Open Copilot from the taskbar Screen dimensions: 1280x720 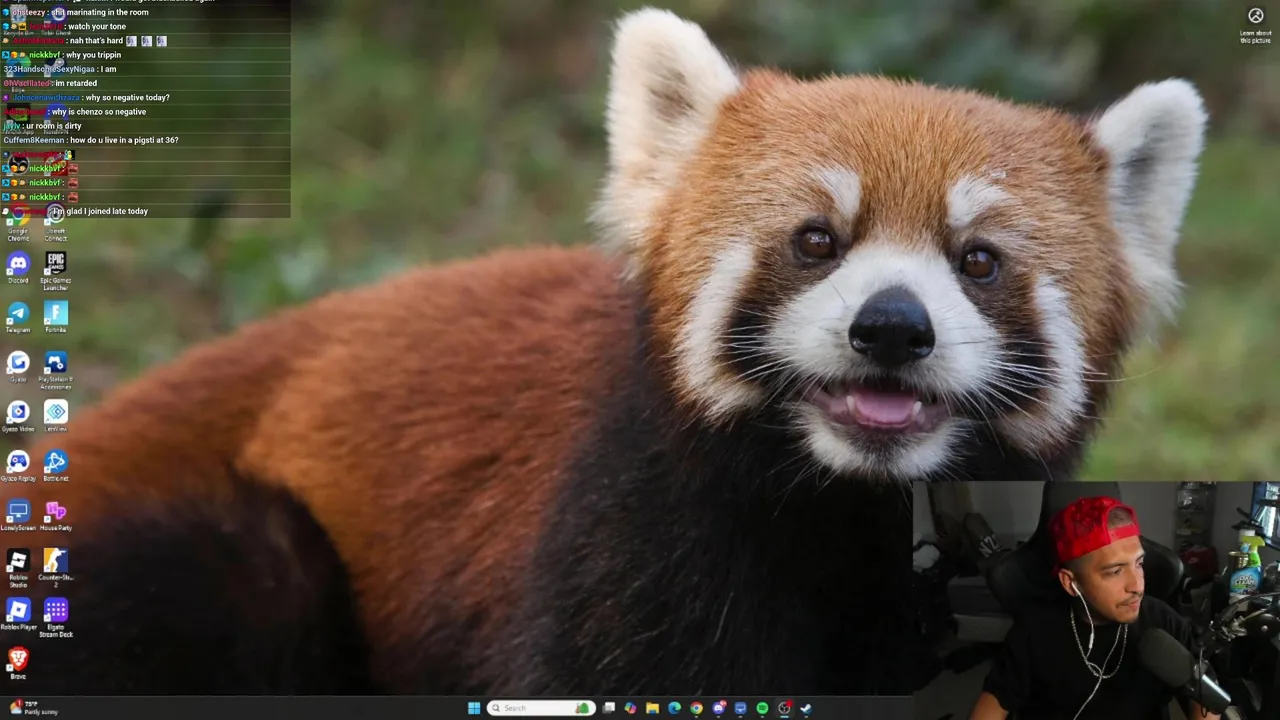[x=630, y=708]
